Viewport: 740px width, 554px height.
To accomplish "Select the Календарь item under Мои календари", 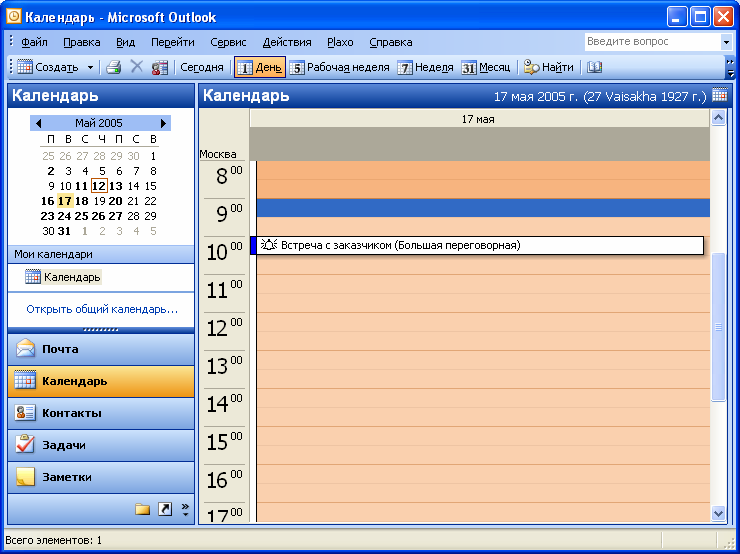I will (63, 277).
